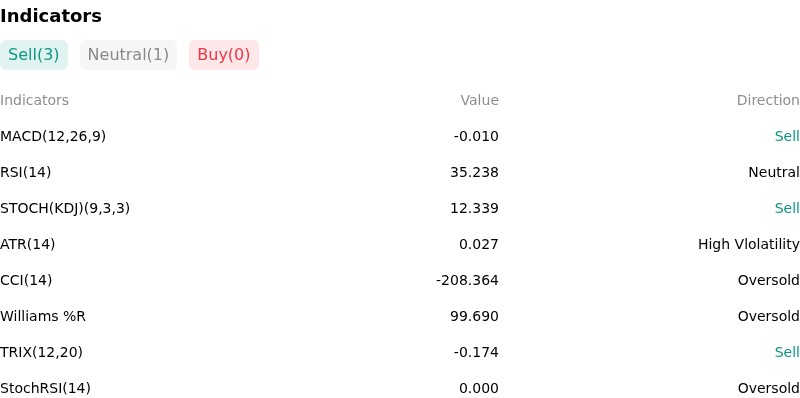This screenshot has height=398, width=800.
Task: Select the ATR(14) indicator name
Action: [x=28, y=244]
